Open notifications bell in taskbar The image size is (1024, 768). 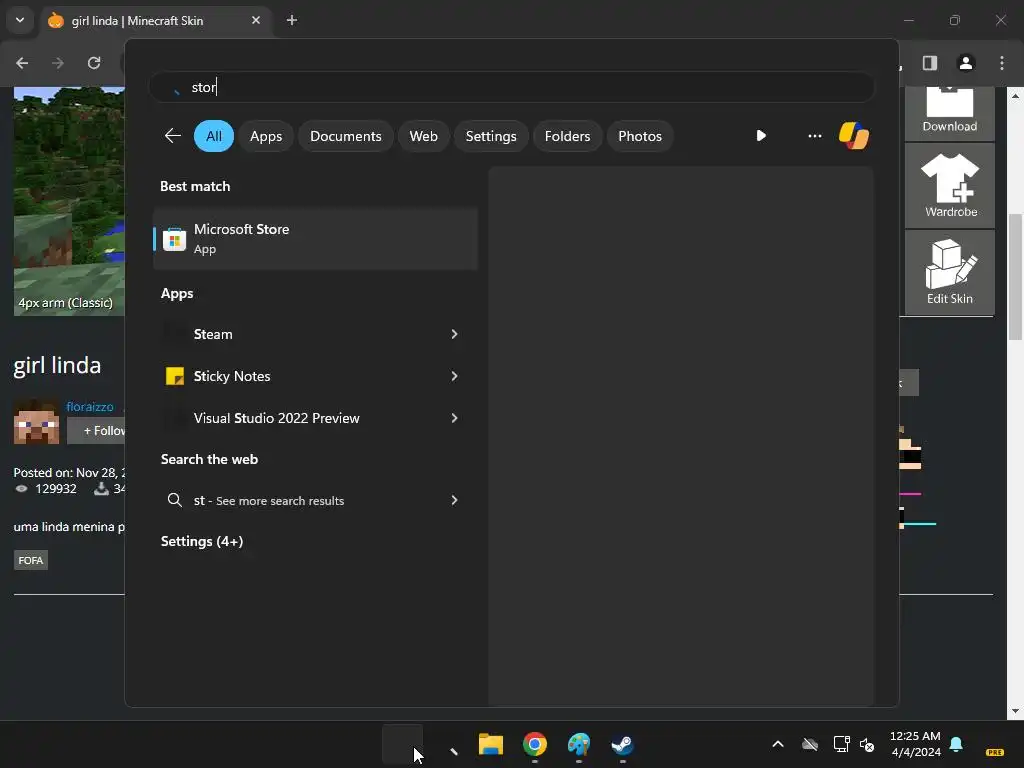[x=956, y=744]
